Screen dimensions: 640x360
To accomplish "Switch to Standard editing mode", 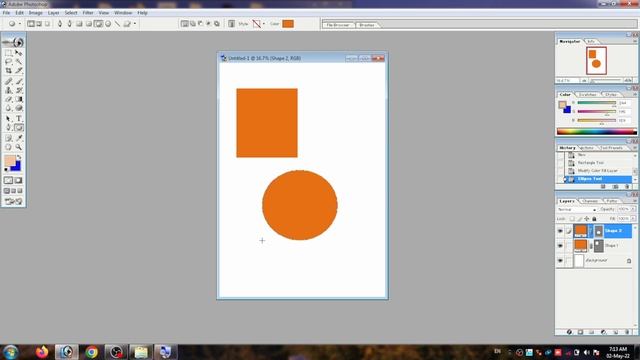I will point(8,180).
